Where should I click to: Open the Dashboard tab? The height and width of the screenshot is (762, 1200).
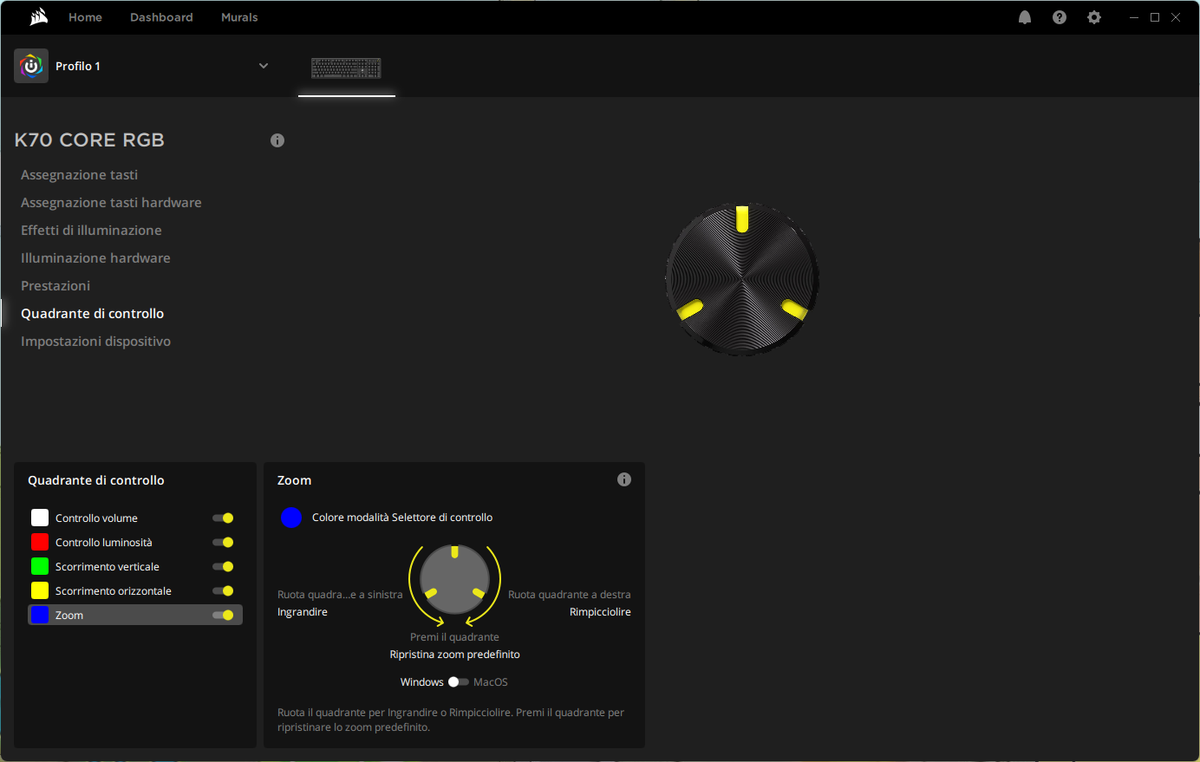coord(161,17)
